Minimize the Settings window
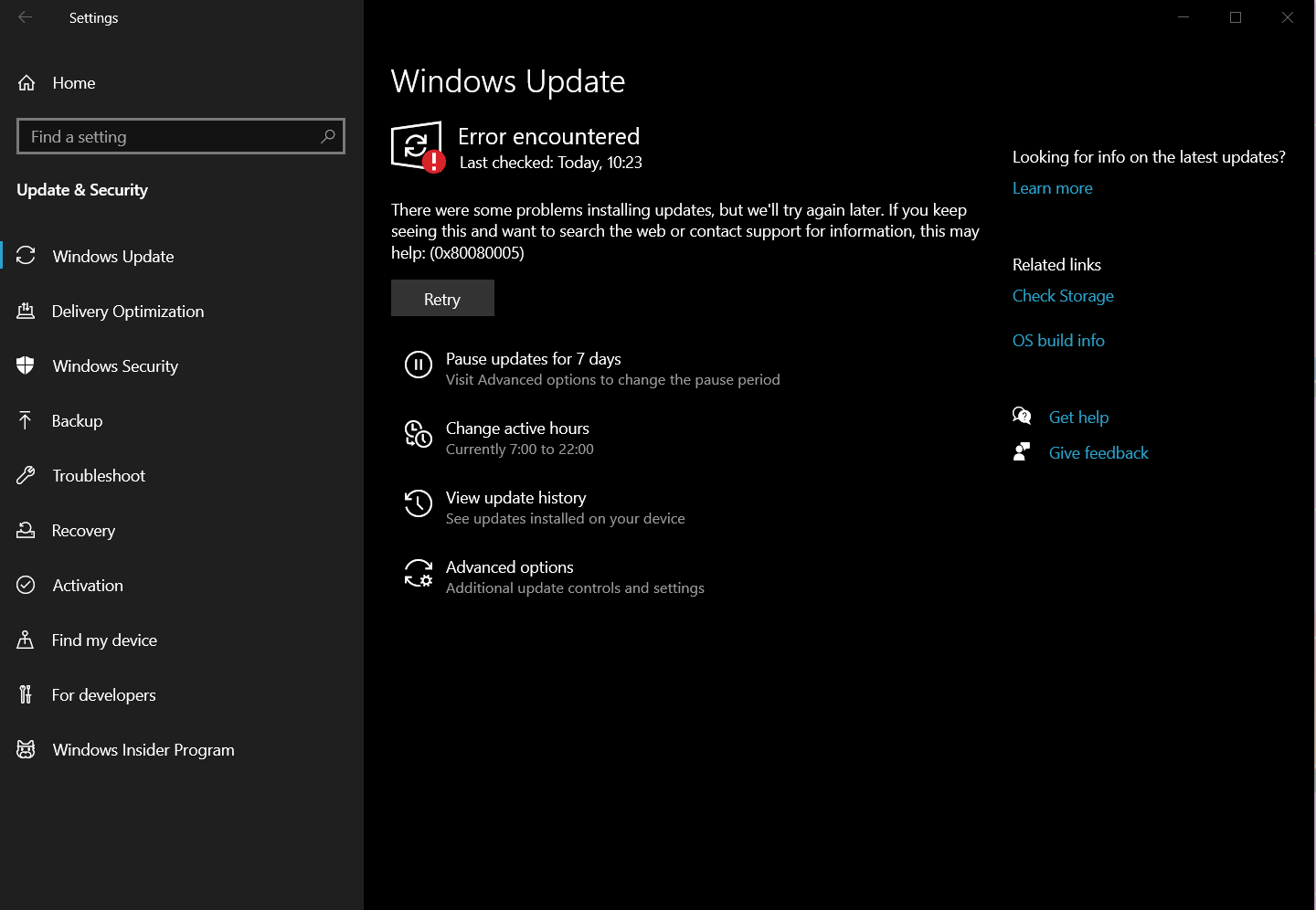1316x910 pixels. (1183, 17)
